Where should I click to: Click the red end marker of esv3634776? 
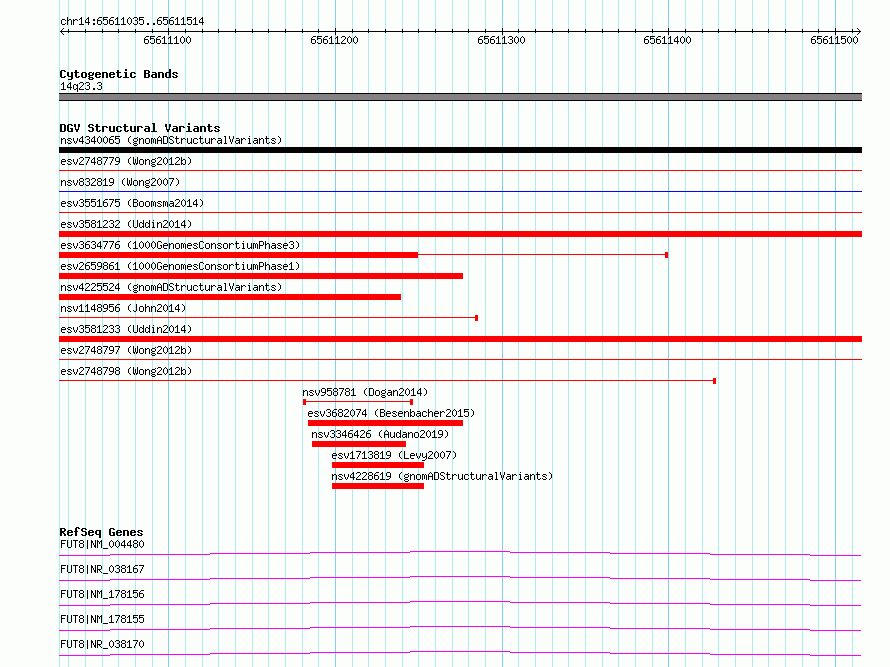tap(666, 255)
